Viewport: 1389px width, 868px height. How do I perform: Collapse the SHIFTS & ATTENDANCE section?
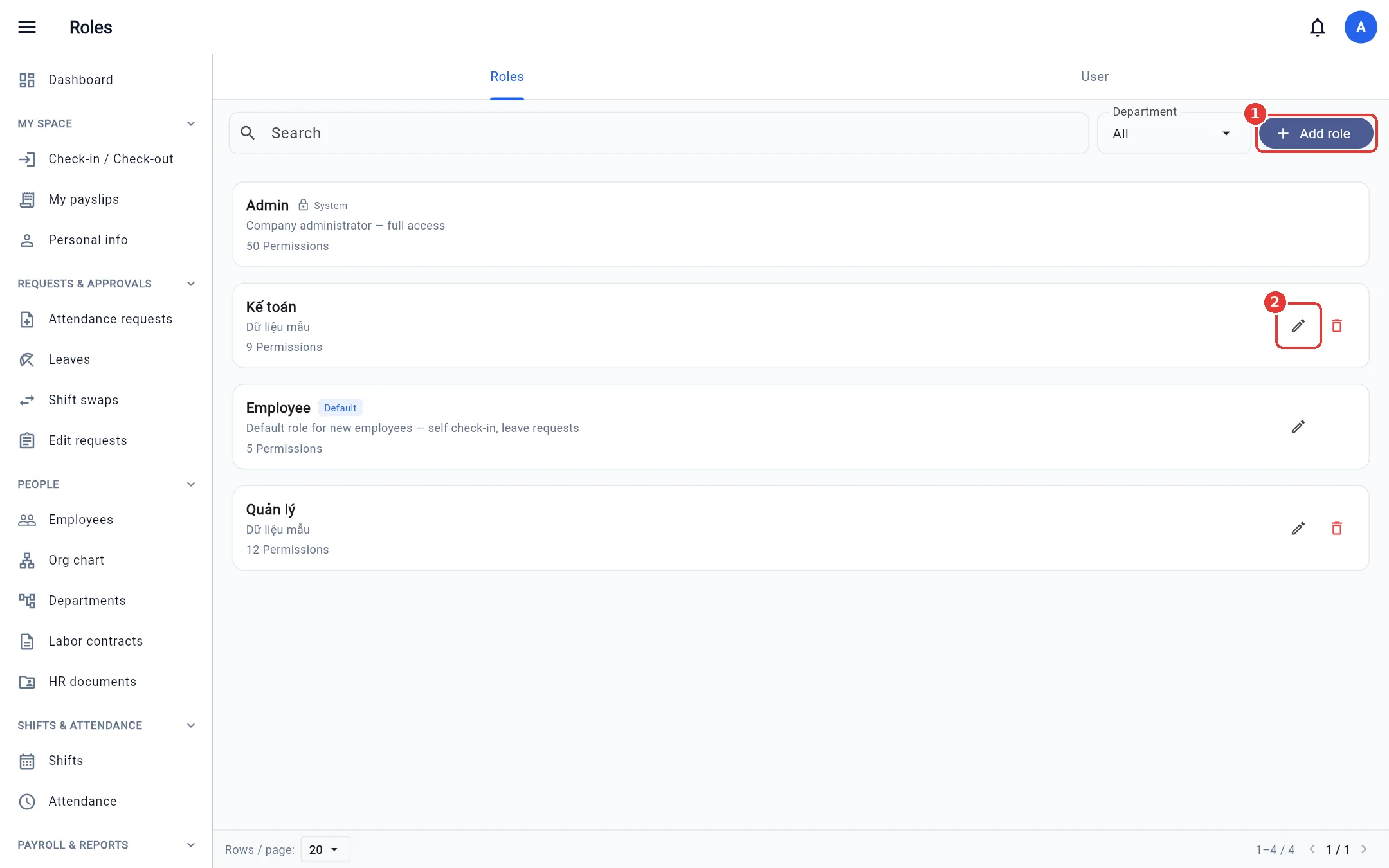click(191, 725)
